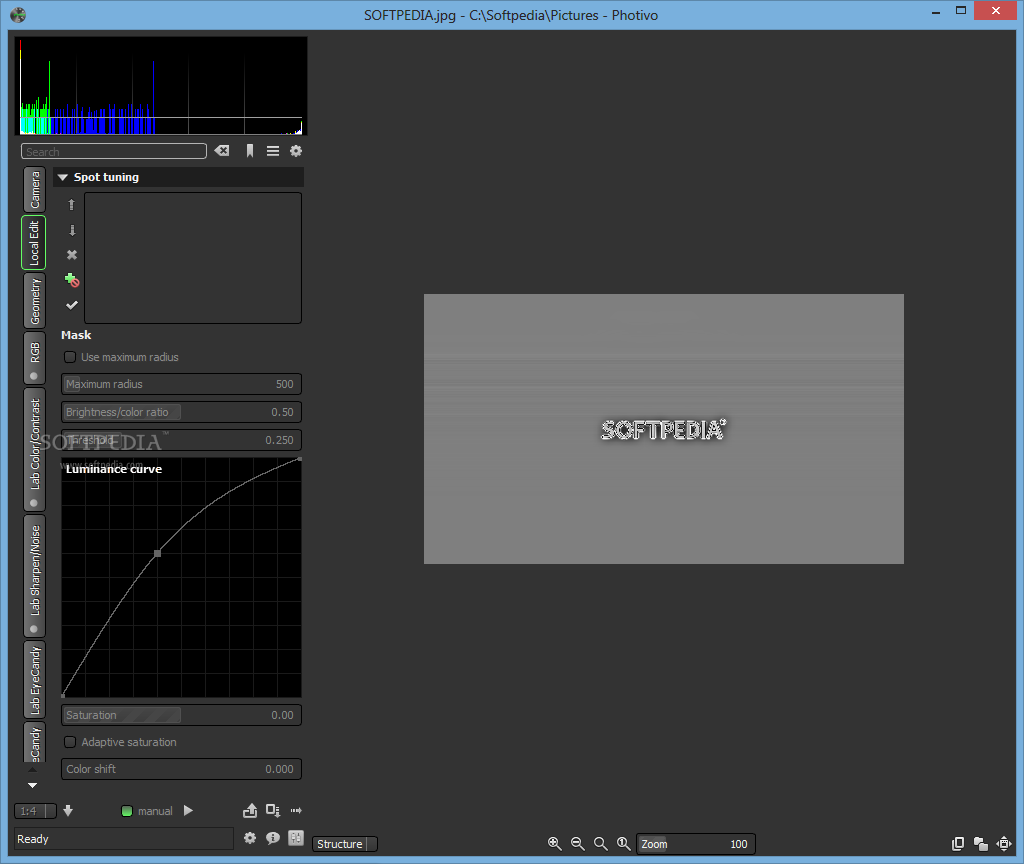The image size is (1024, 864).
Task: Toggle the green manual mode indicator
Action: [x=127, y=811]
